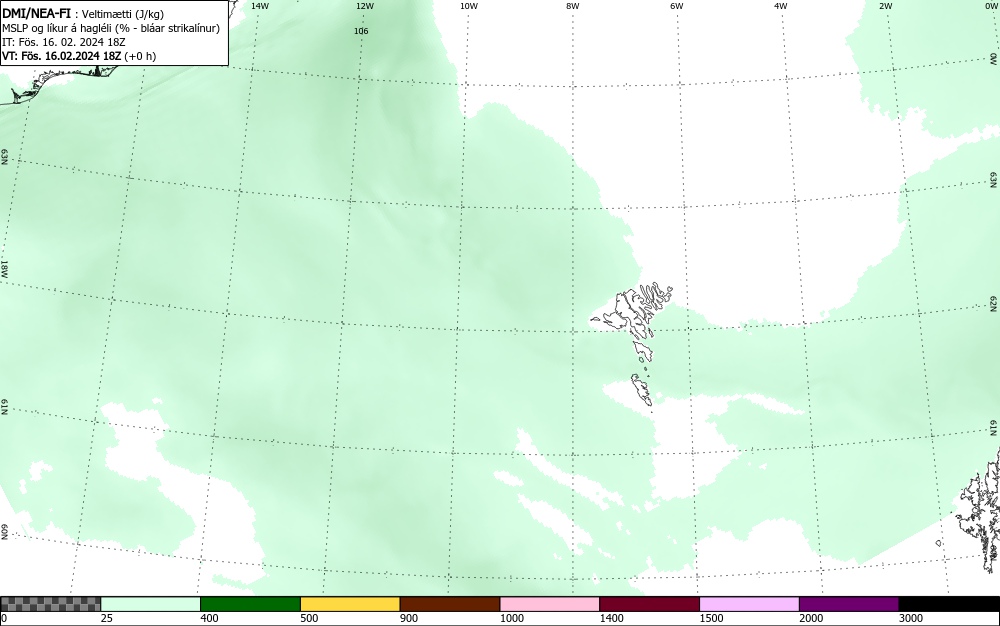Click legend value 1400
This screenshot has height=626, width=1000.
click(612, 618)
